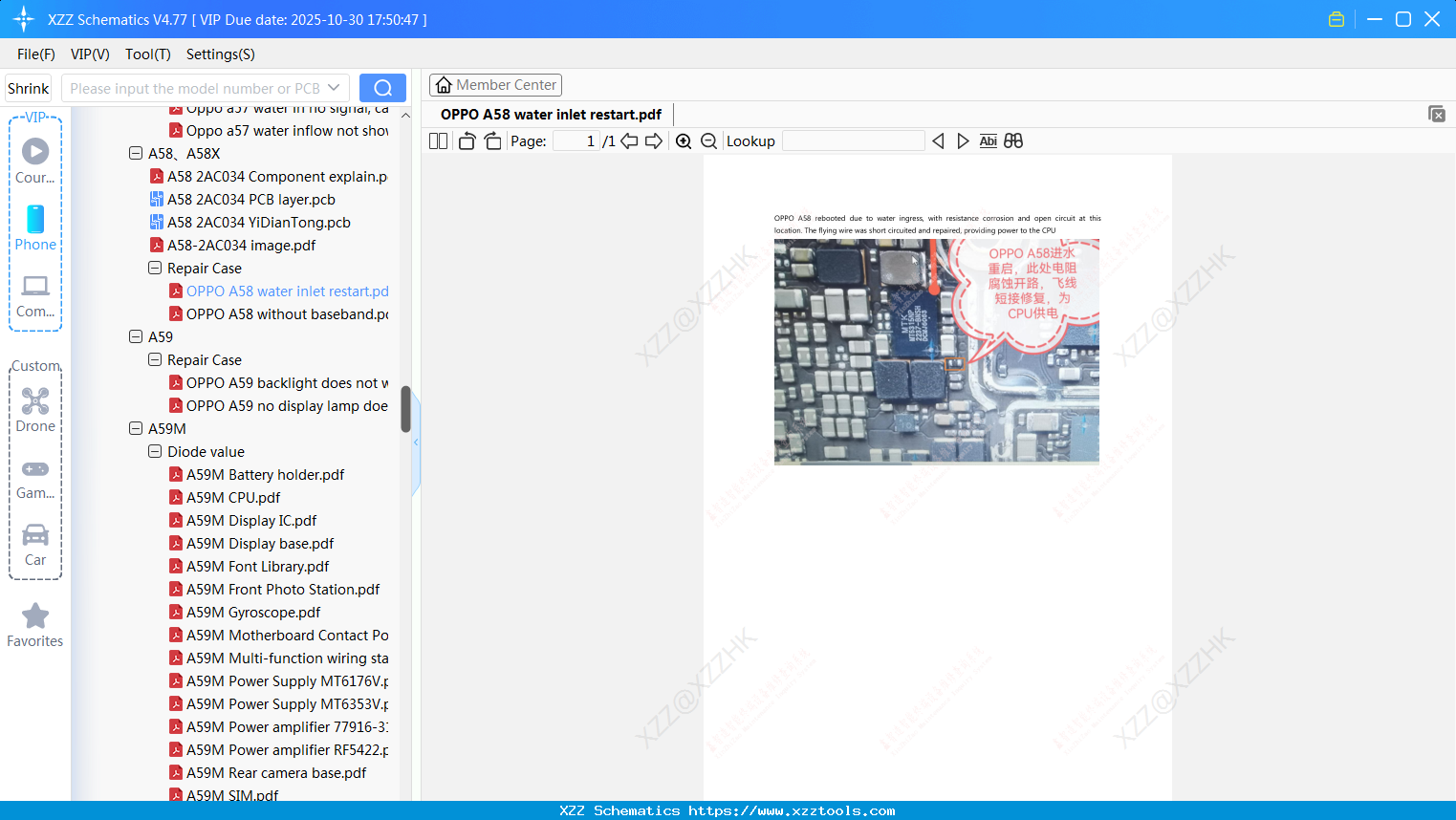Toggle the Abi whole-word match option
Viewport: 1456px width, 820px height.
point(989,140)
